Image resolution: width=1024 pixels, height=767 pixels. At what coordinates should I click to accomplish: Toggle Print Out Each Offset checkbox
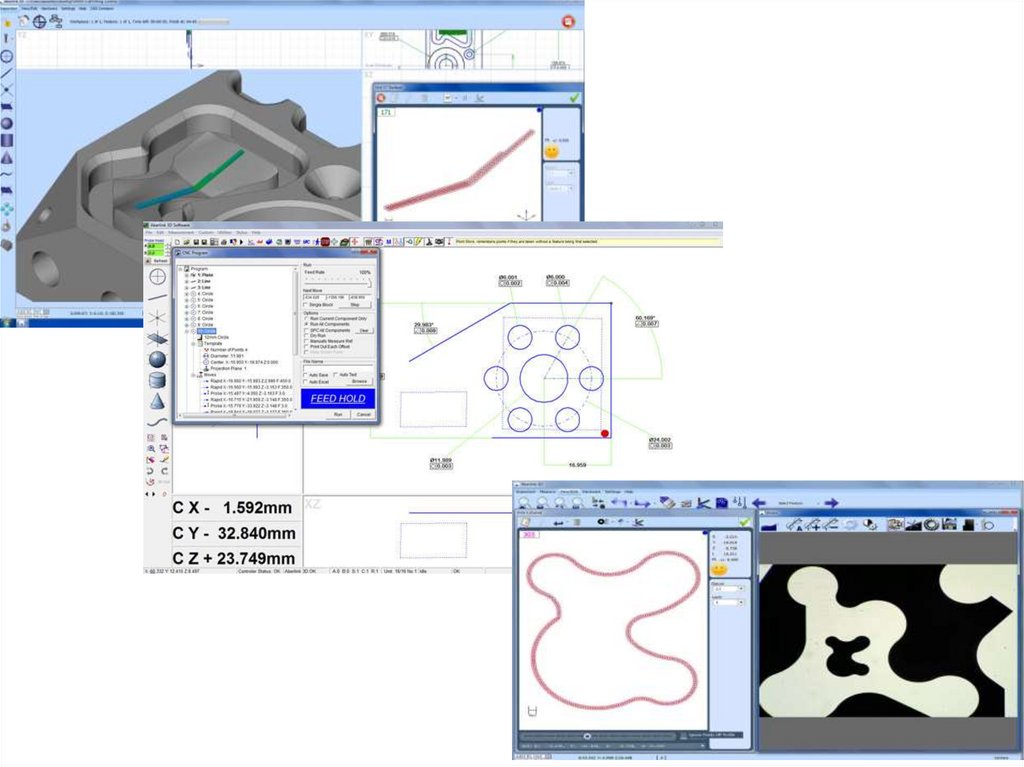(x=306, y=346)
